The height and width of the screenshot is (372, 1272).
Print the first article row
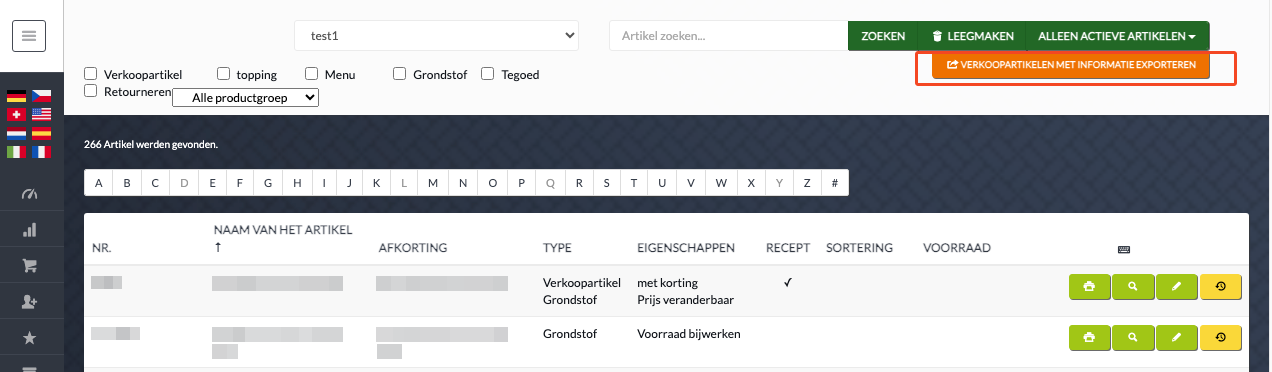click(1089, 286)
